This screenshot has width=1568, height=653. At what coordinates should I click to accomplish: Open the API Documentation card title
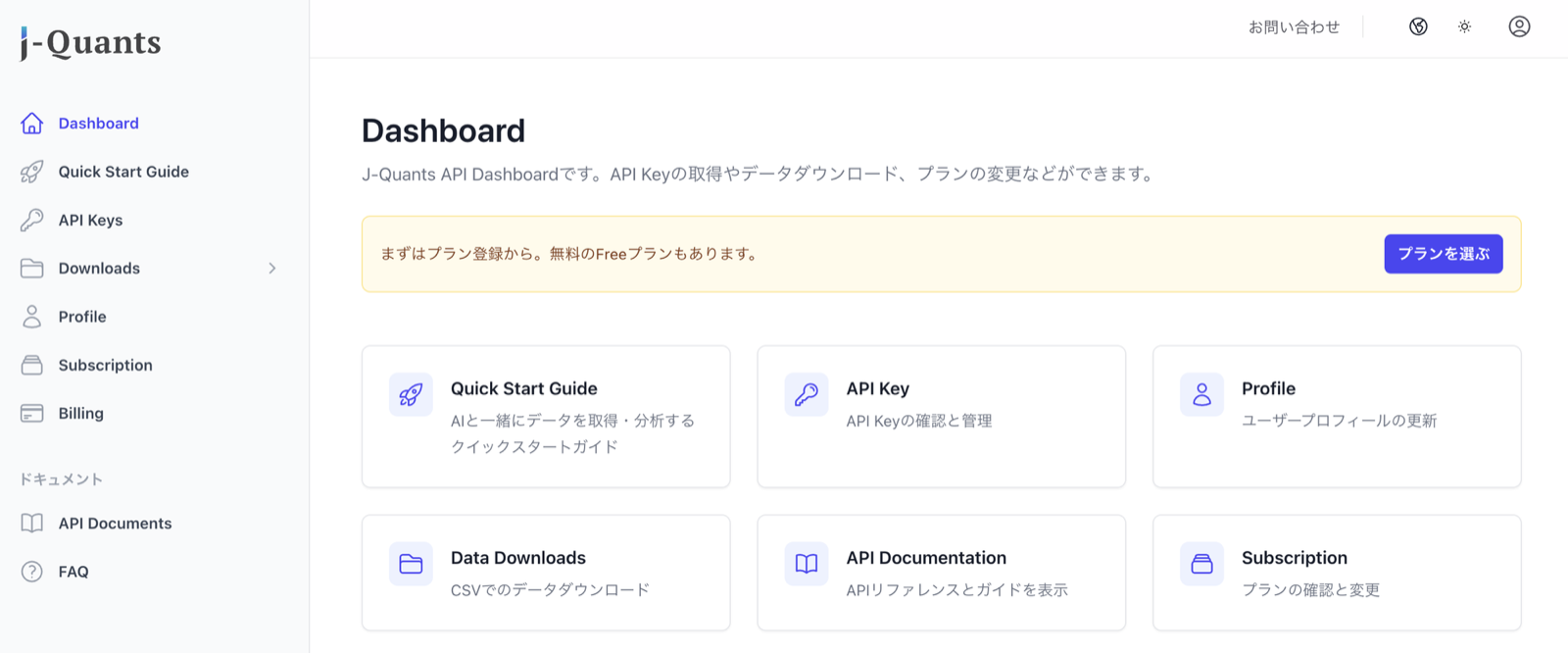click(926, 558)
